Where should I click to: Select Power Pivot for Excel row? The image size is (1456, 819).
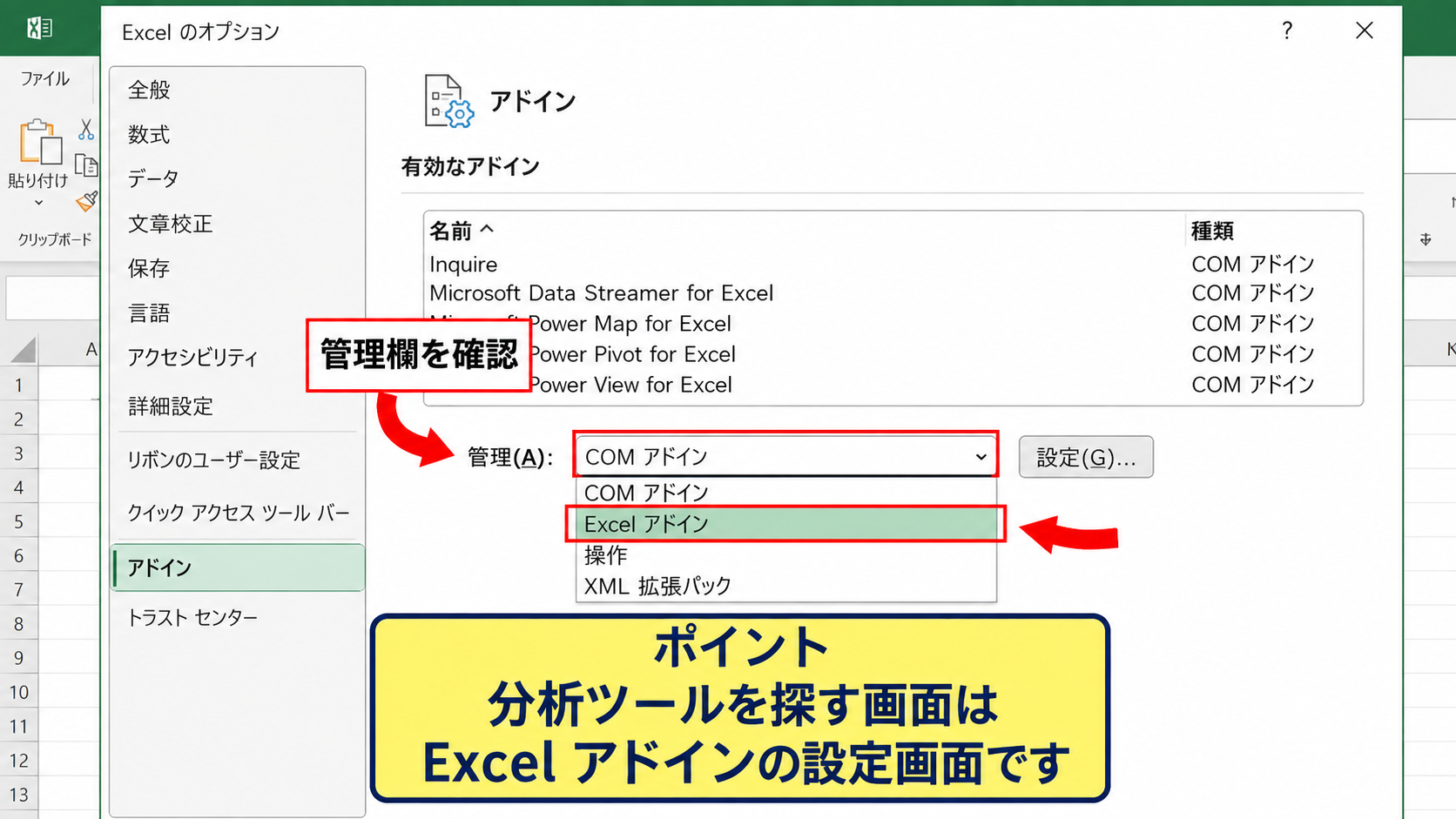click(x=893, y=354)
